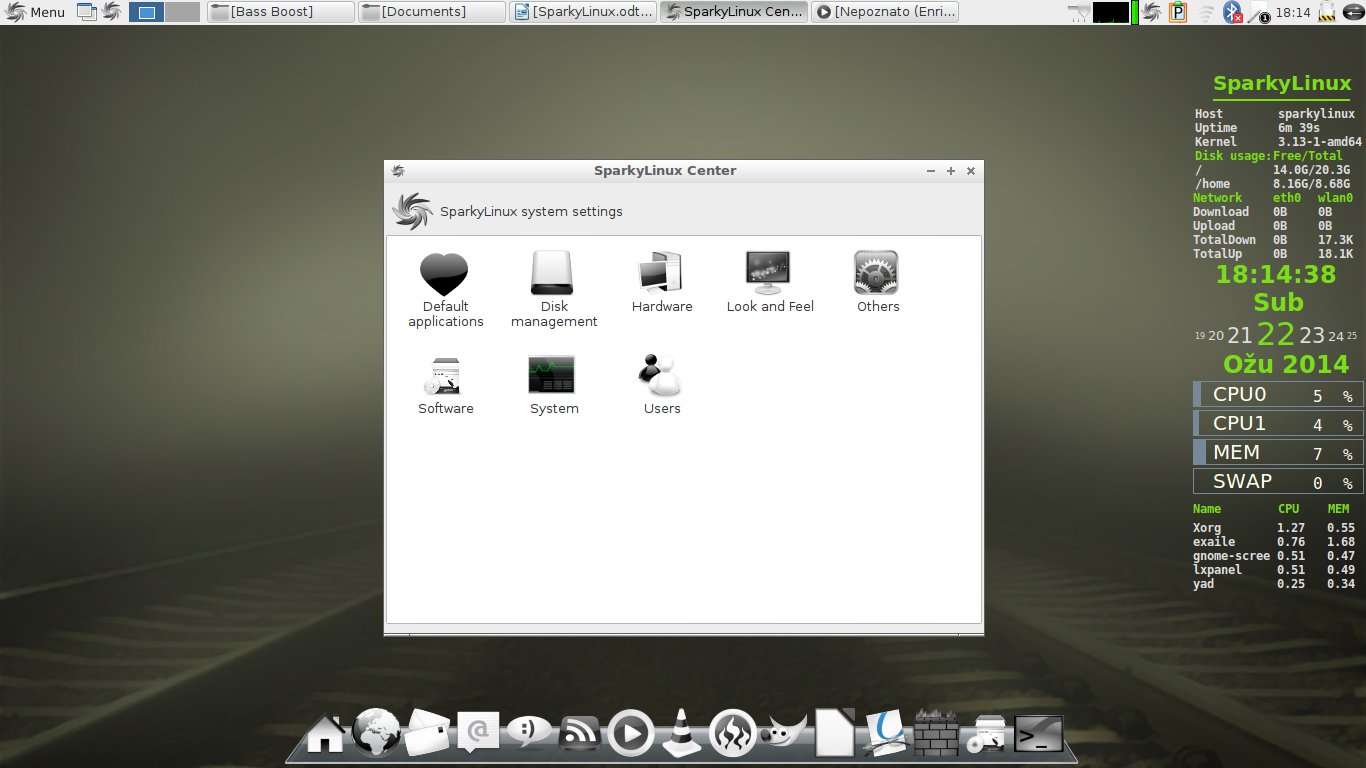This screenshot has width=1366, height=768.
Task: Open the terminal from the dock
Action: point(1038,734)
